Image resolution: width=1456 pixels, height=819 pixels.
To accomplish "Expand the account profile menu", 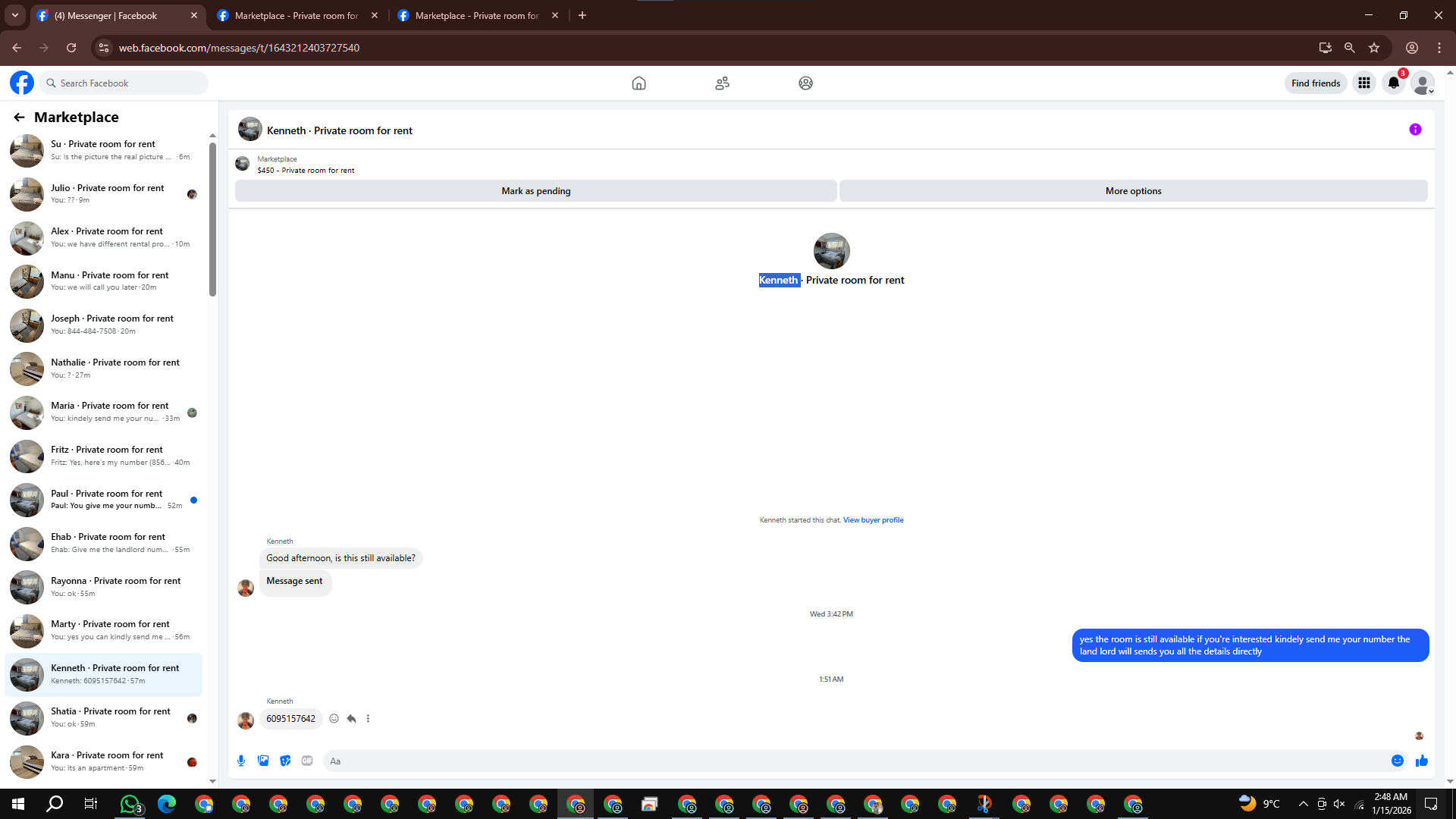I will (1423, 83).
